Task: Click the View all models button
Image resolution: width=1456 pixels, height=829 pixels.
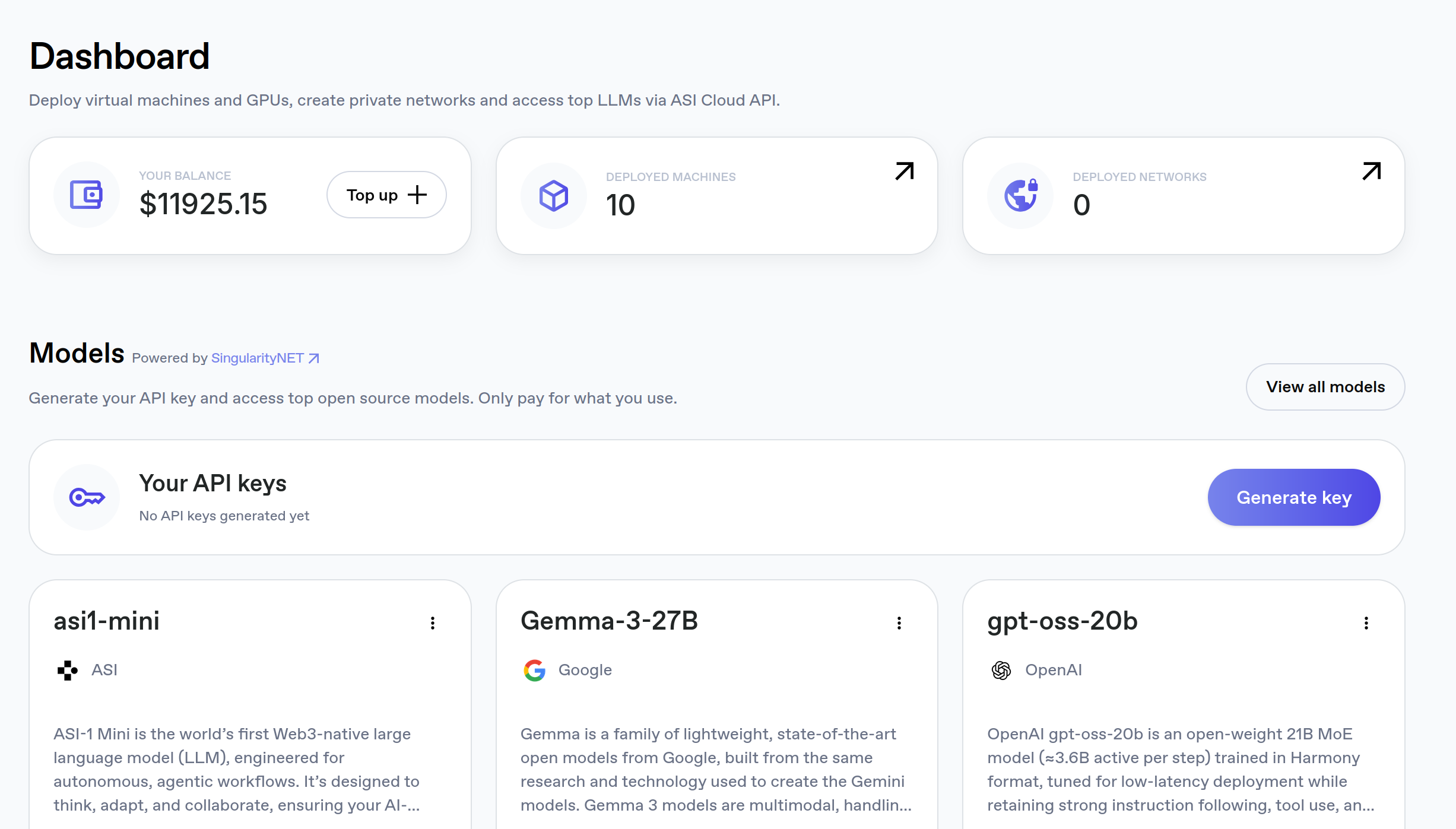Action: click(1325, 387)
